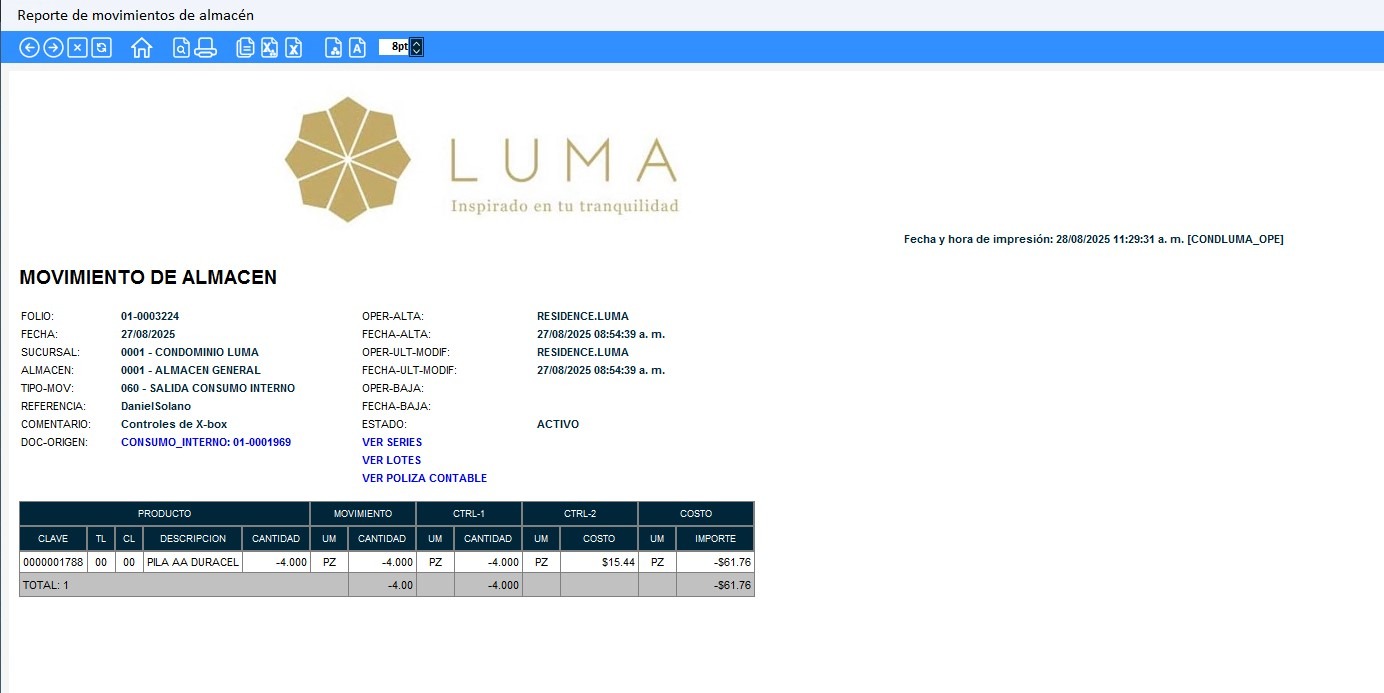Open the font size spinner arrows
This screenshot has height=693, width=1384.
[417, 47]
